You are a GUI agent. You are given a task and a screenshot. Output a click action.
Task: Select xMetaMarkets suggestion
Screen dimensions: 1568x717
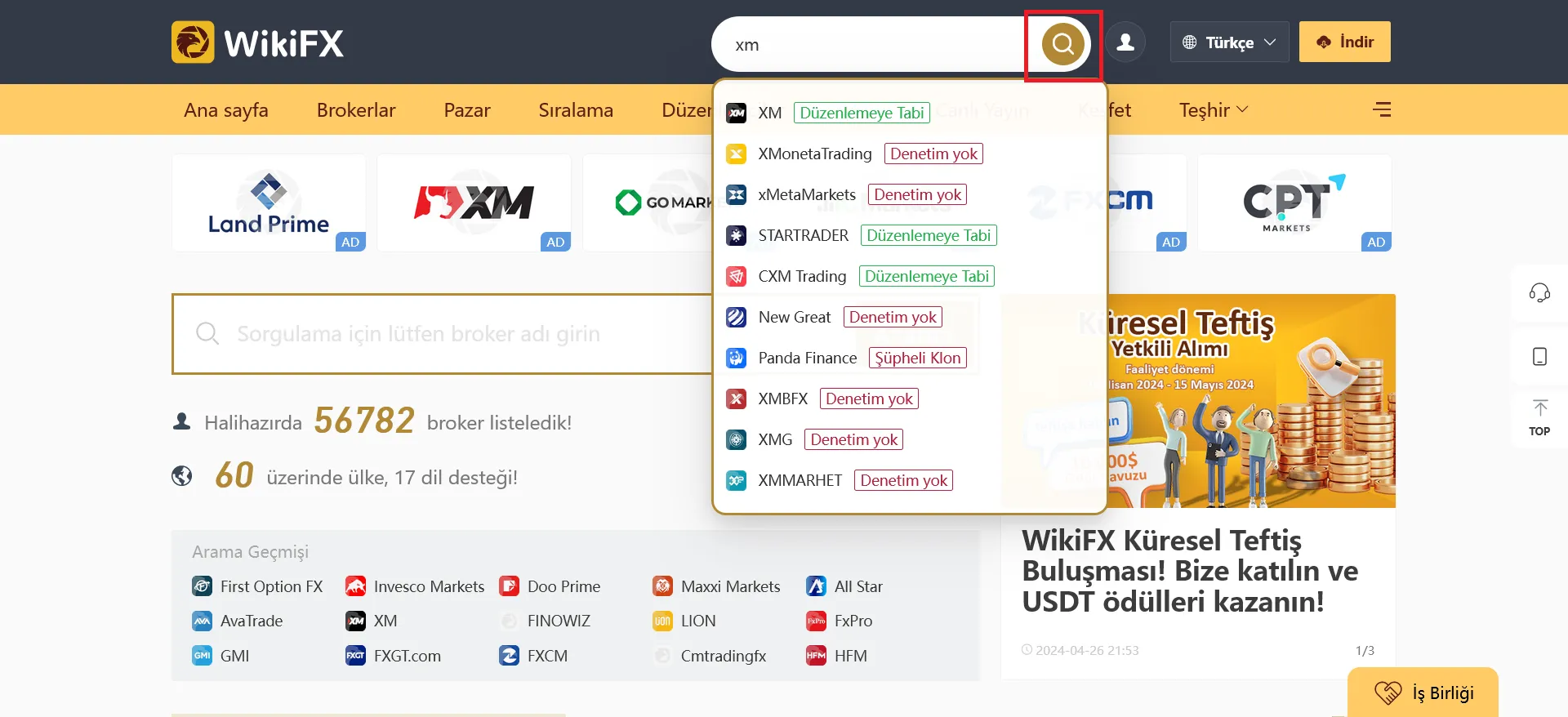[910, 194]
